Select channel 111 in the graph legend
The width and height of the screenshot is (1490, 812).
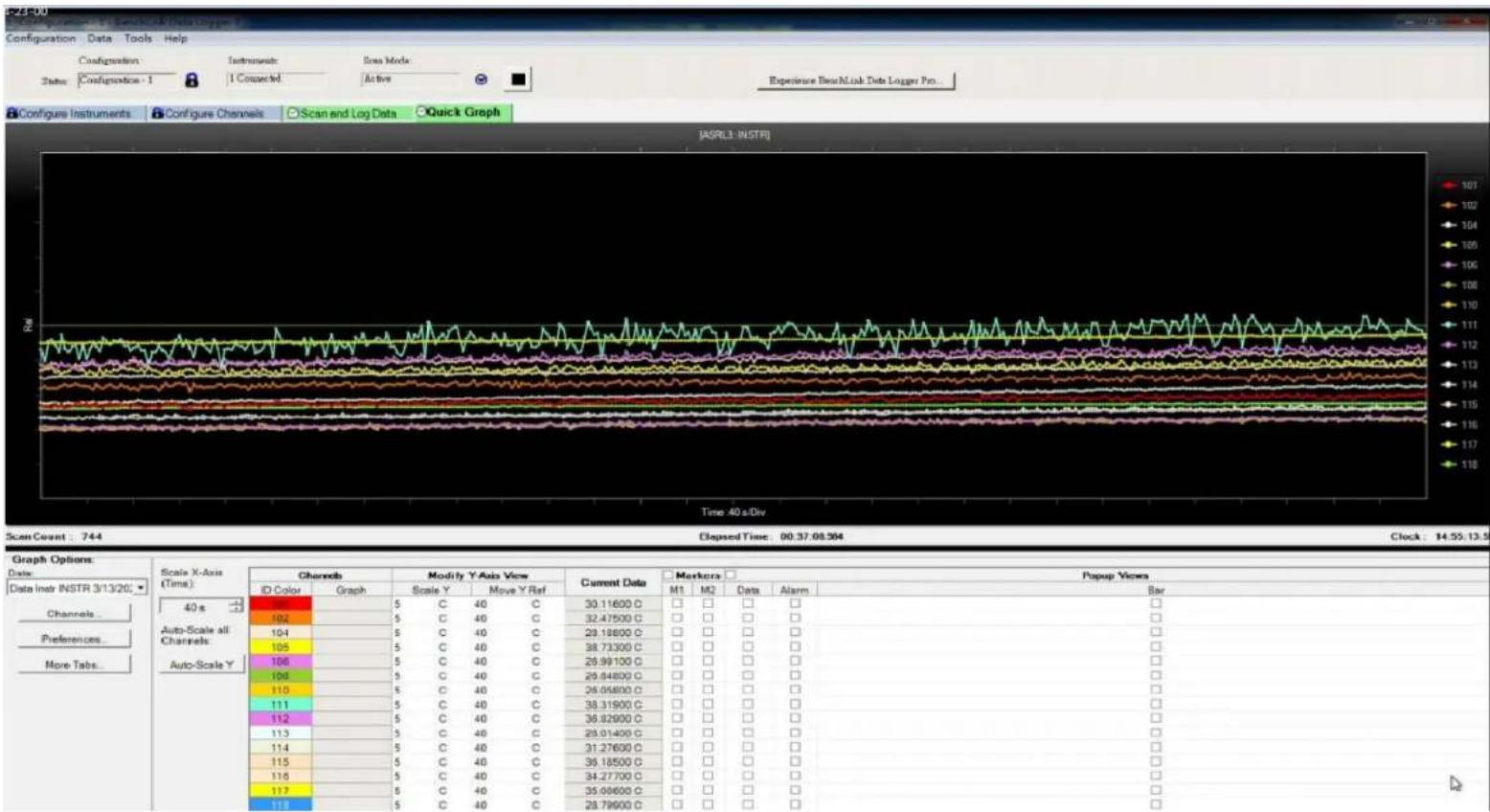1460,325
